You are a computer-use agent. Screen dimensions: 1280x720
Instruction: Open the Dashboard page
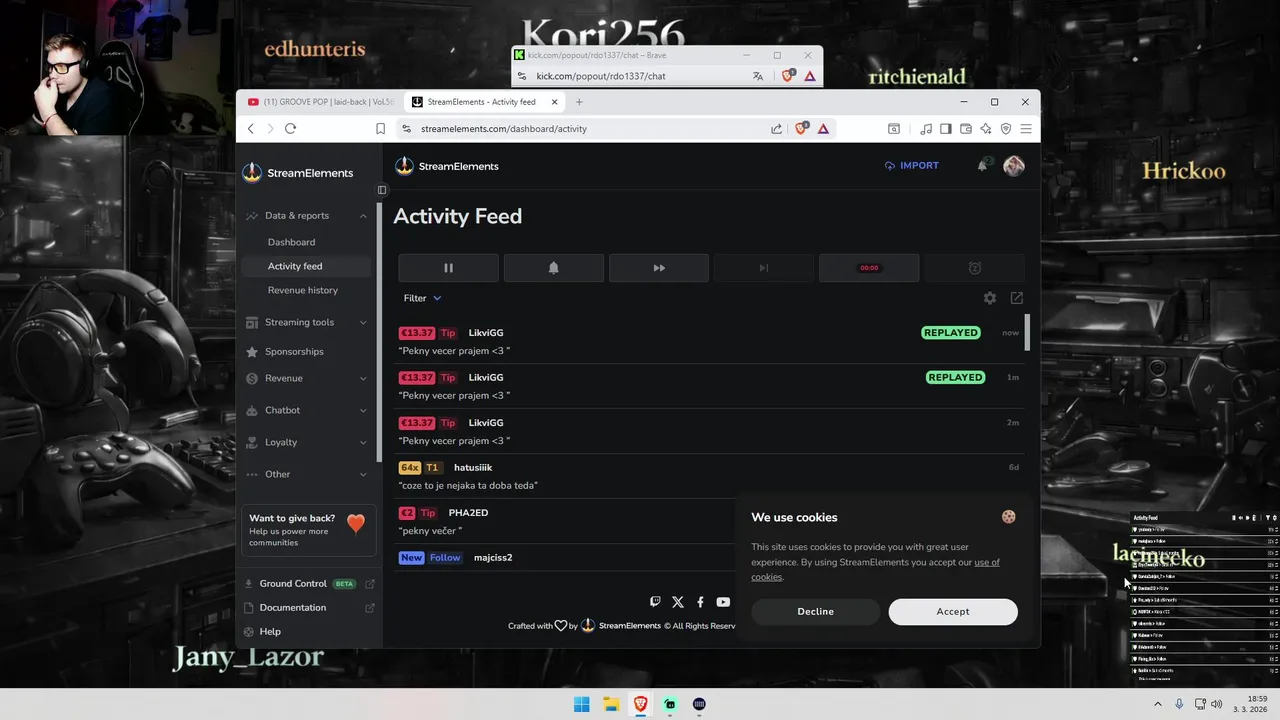291,242
